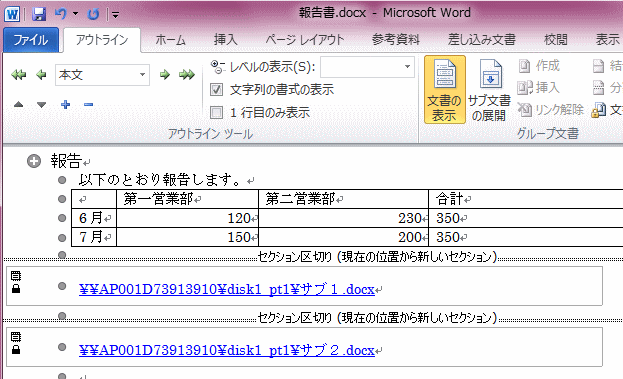Select the bullet marker beside サブ１.docx
The image size is (623, 379).
[62, 286]
